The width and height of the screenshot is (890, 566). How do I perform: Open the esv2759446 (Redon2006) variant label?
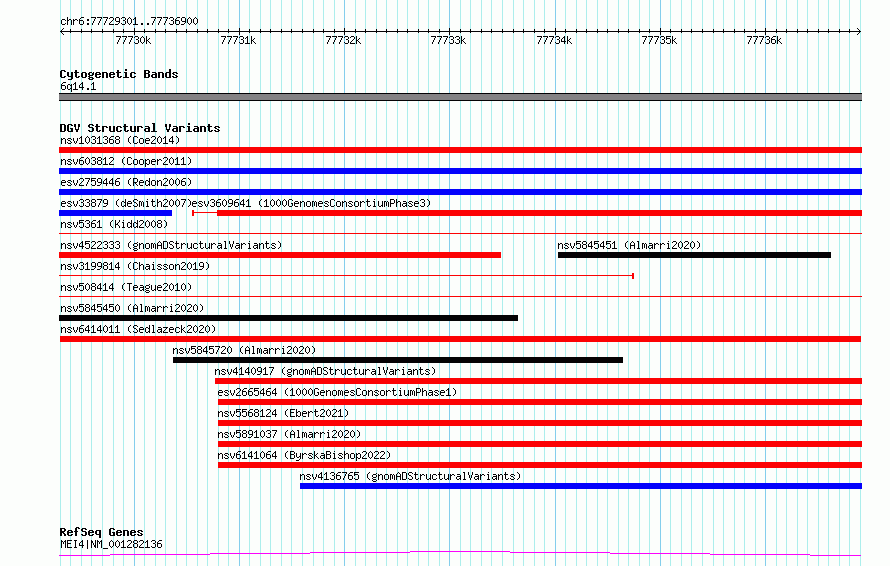pyautogui.click(x=126, y=182)
